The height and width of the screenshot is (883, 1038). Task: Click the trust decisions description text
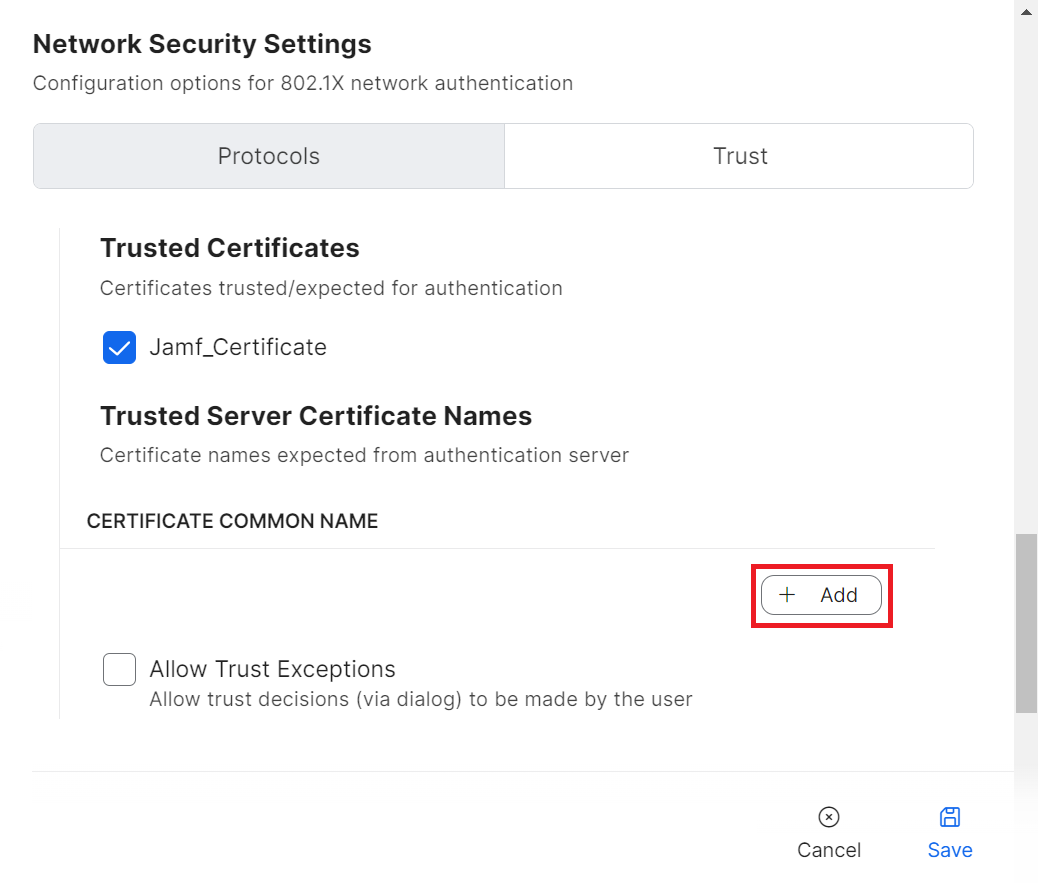tap(420, 699)
